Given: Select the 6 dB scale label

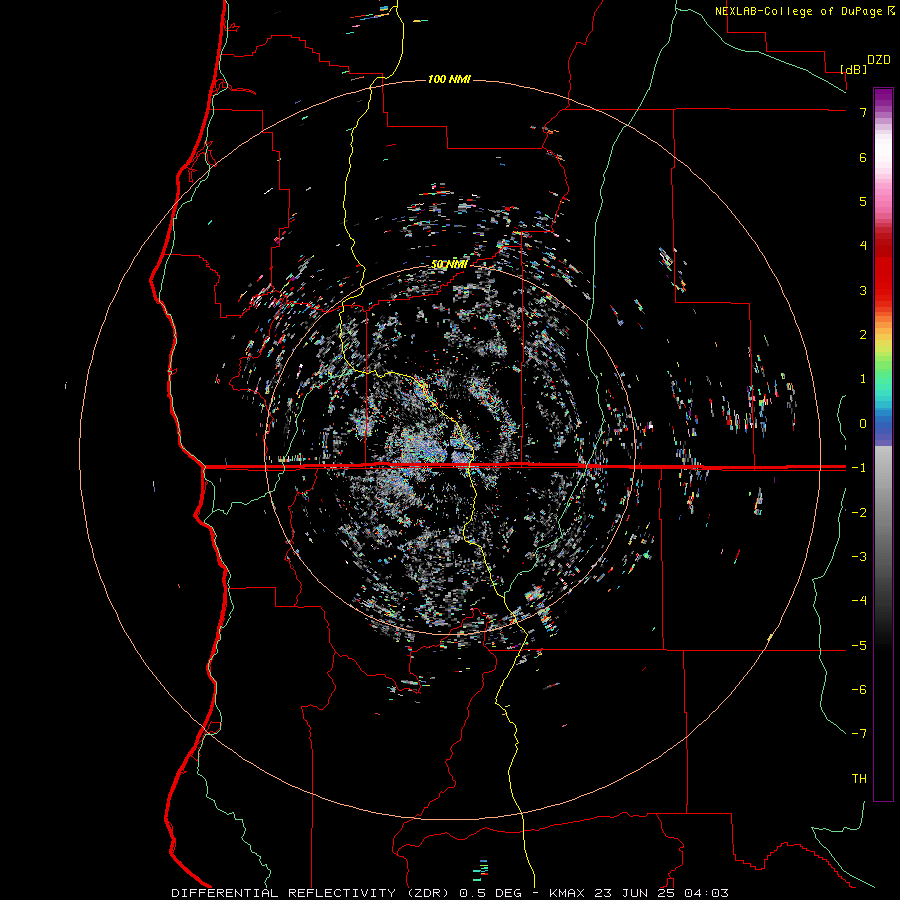Looking at the screenshot, I should coord(863,157).
